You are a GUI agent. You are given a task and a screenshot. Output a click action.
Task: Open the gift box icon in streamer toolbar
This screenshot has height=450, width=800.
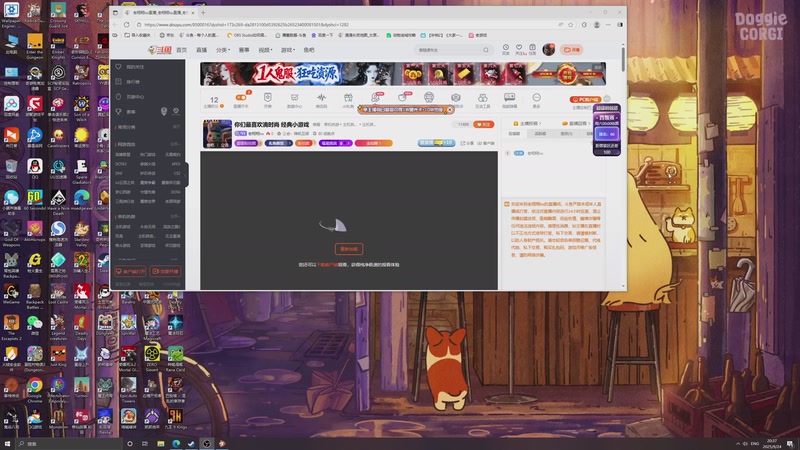pos(348,99)
